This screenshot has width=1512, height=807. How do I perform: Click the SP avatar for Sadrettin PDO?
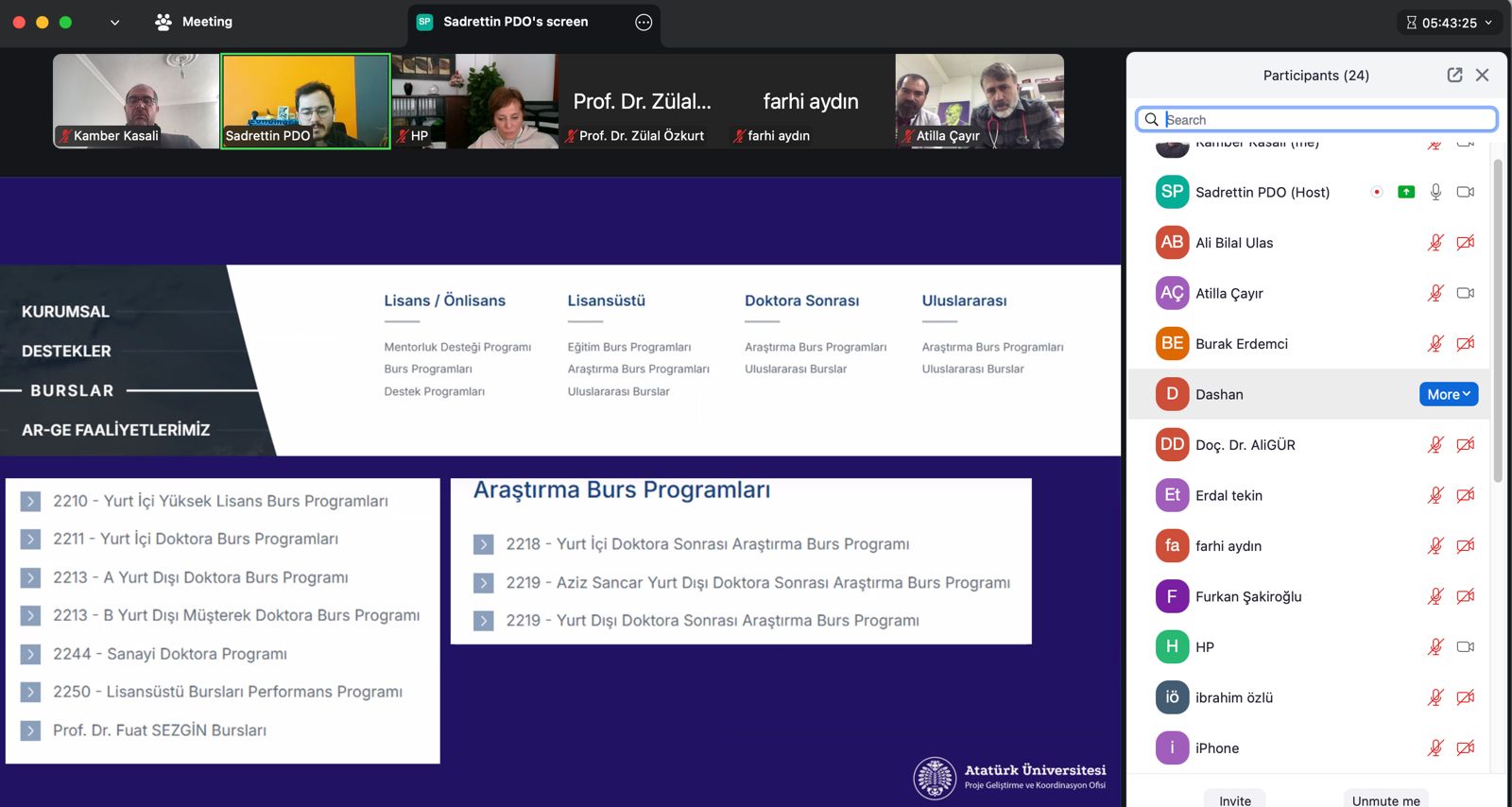(x=1172, y=192)
